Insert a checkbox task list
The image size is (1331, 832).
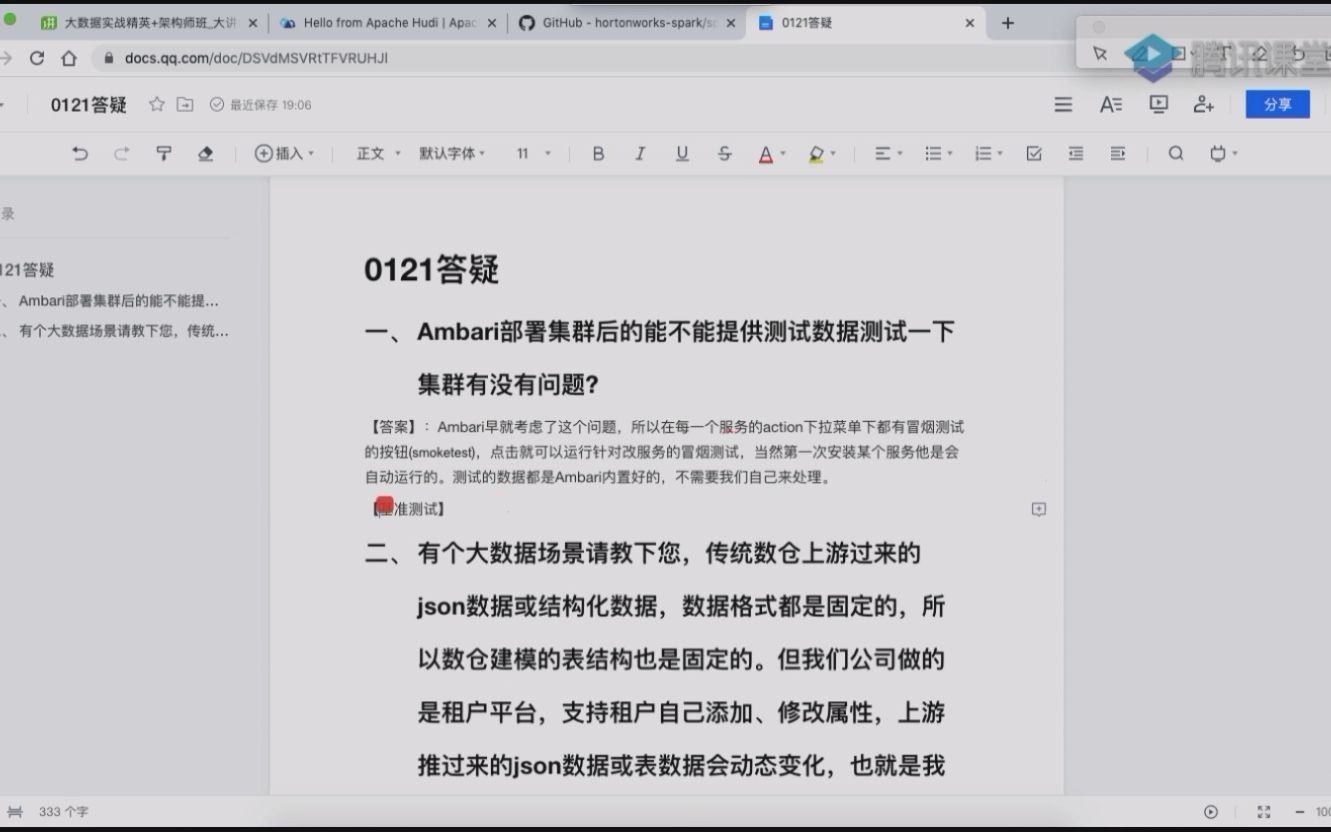coord(1034,153)
